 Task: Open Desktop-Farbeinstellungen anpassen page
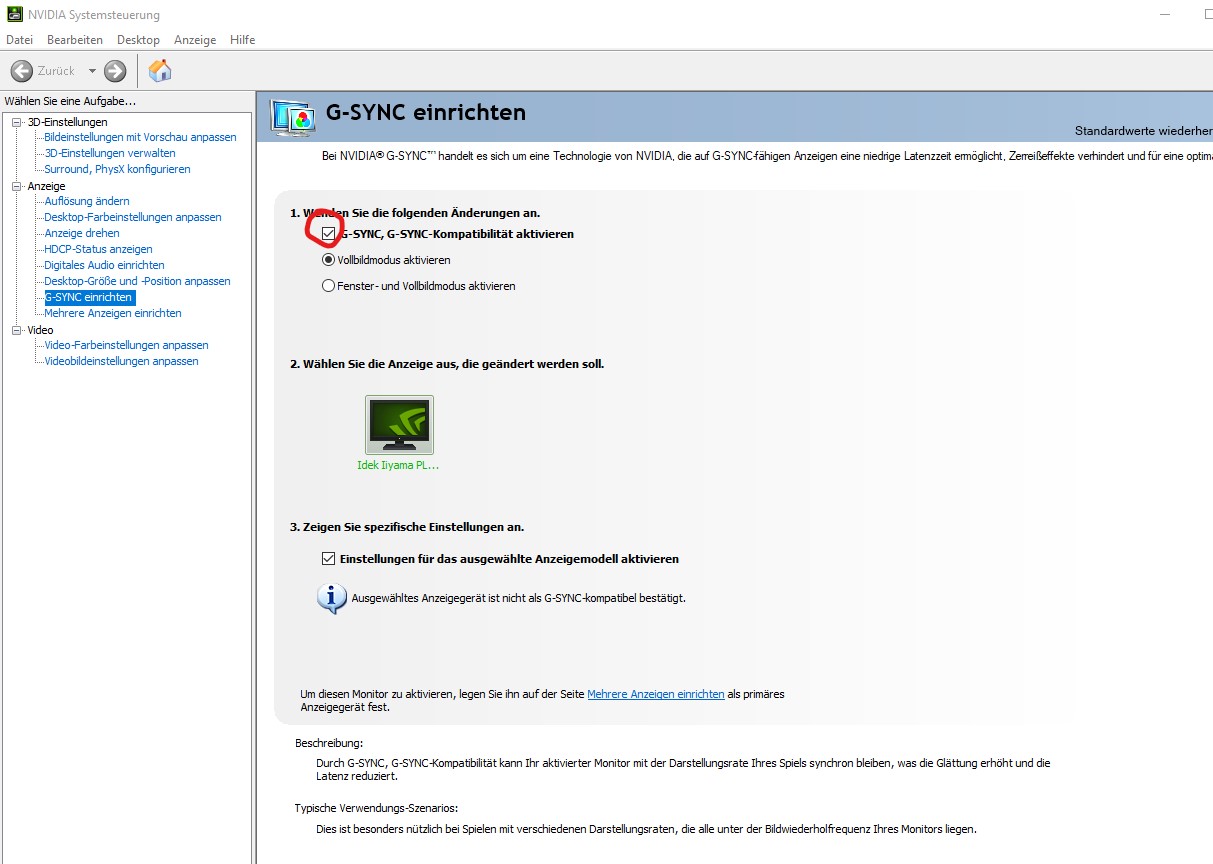click(133, 217)
